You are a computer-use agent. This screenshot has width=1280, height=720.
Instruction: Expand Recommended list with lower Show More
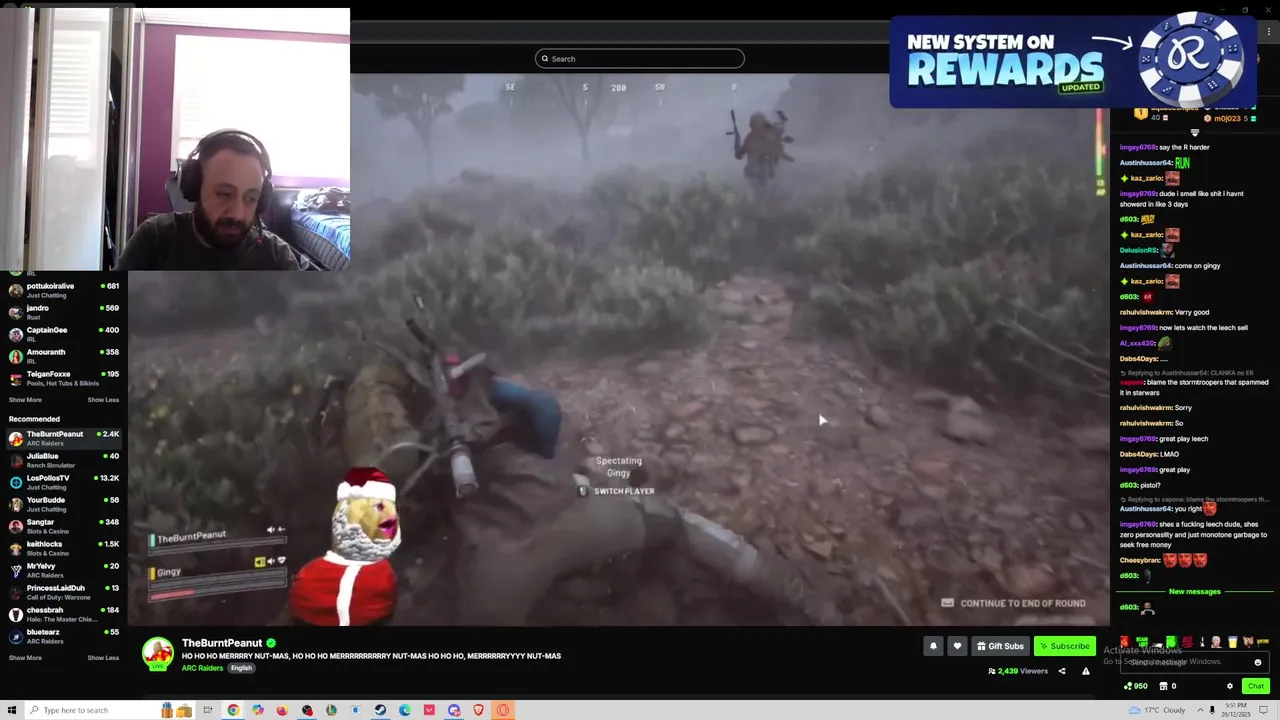pyautogui.click(x=25, y=658)
